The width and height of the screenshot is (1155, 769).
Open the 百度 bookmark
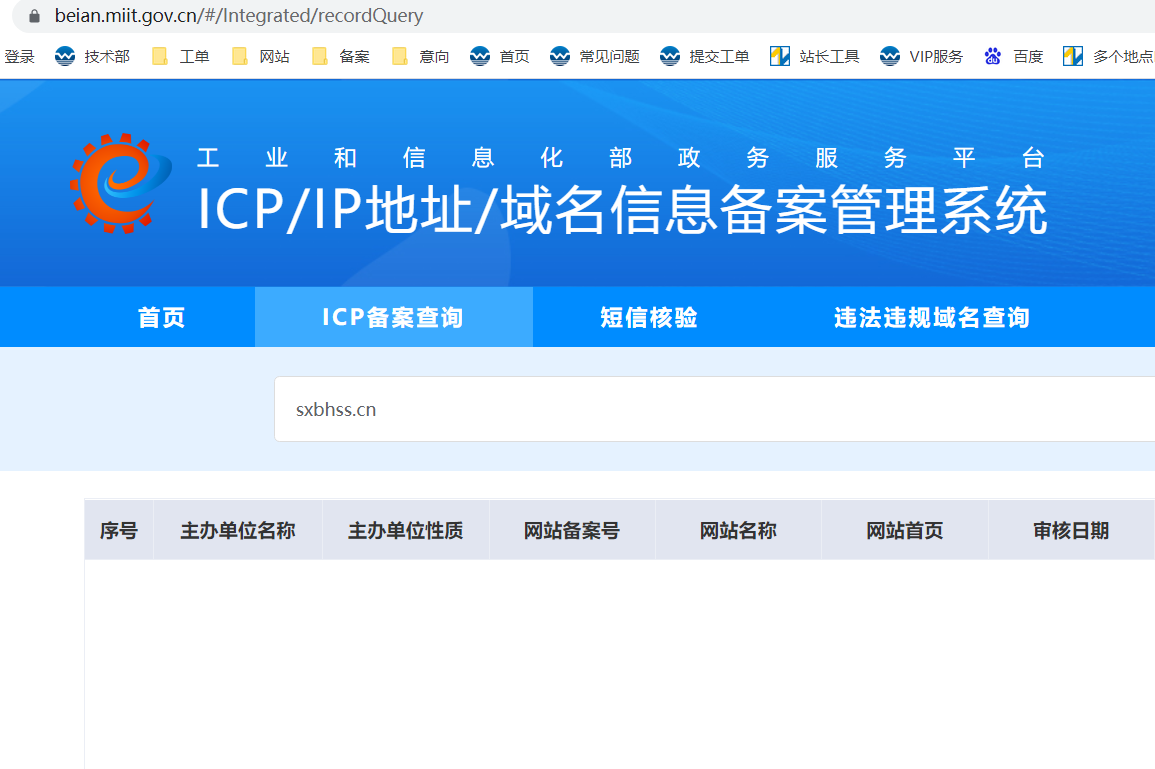(x=1014, y=56)
